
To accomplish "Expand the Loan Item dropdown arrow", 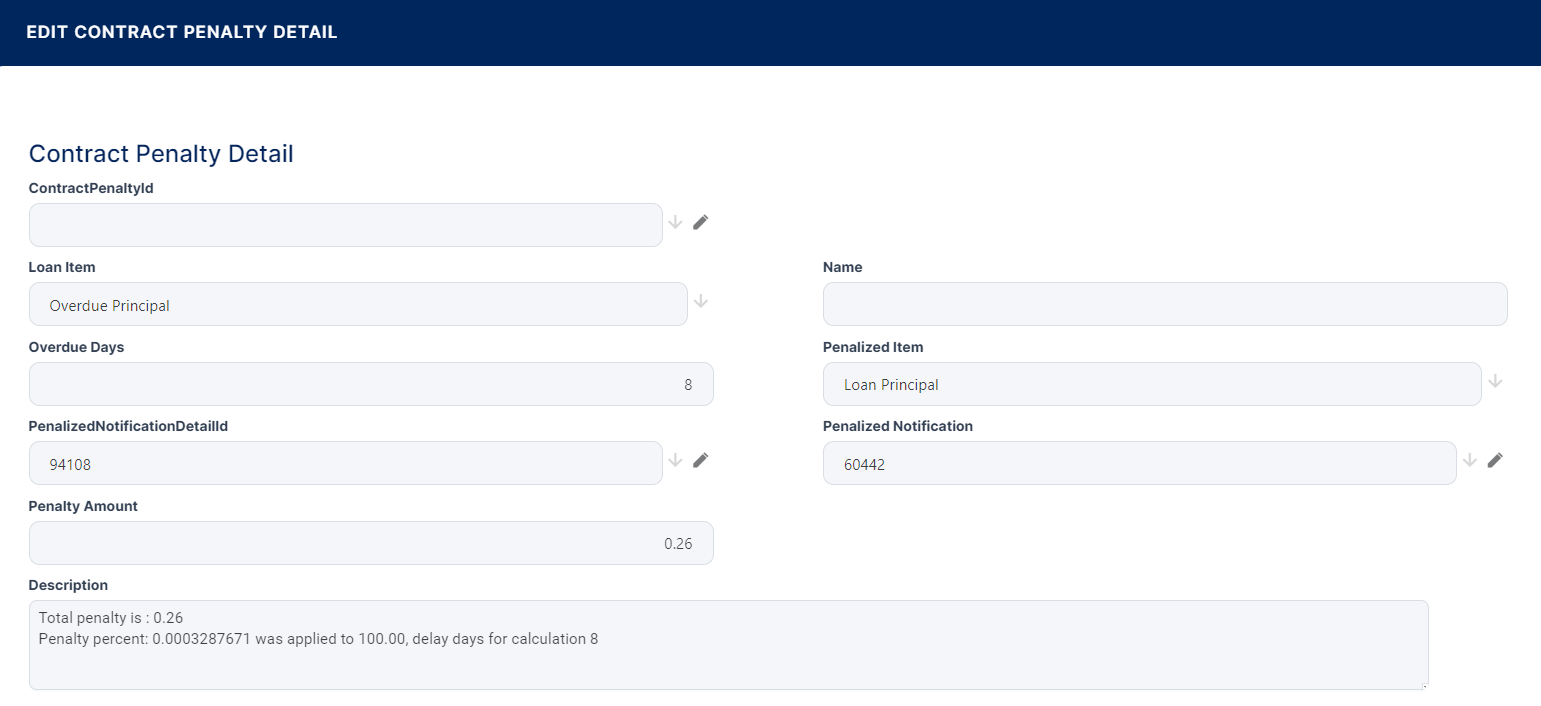I will 701,301.
